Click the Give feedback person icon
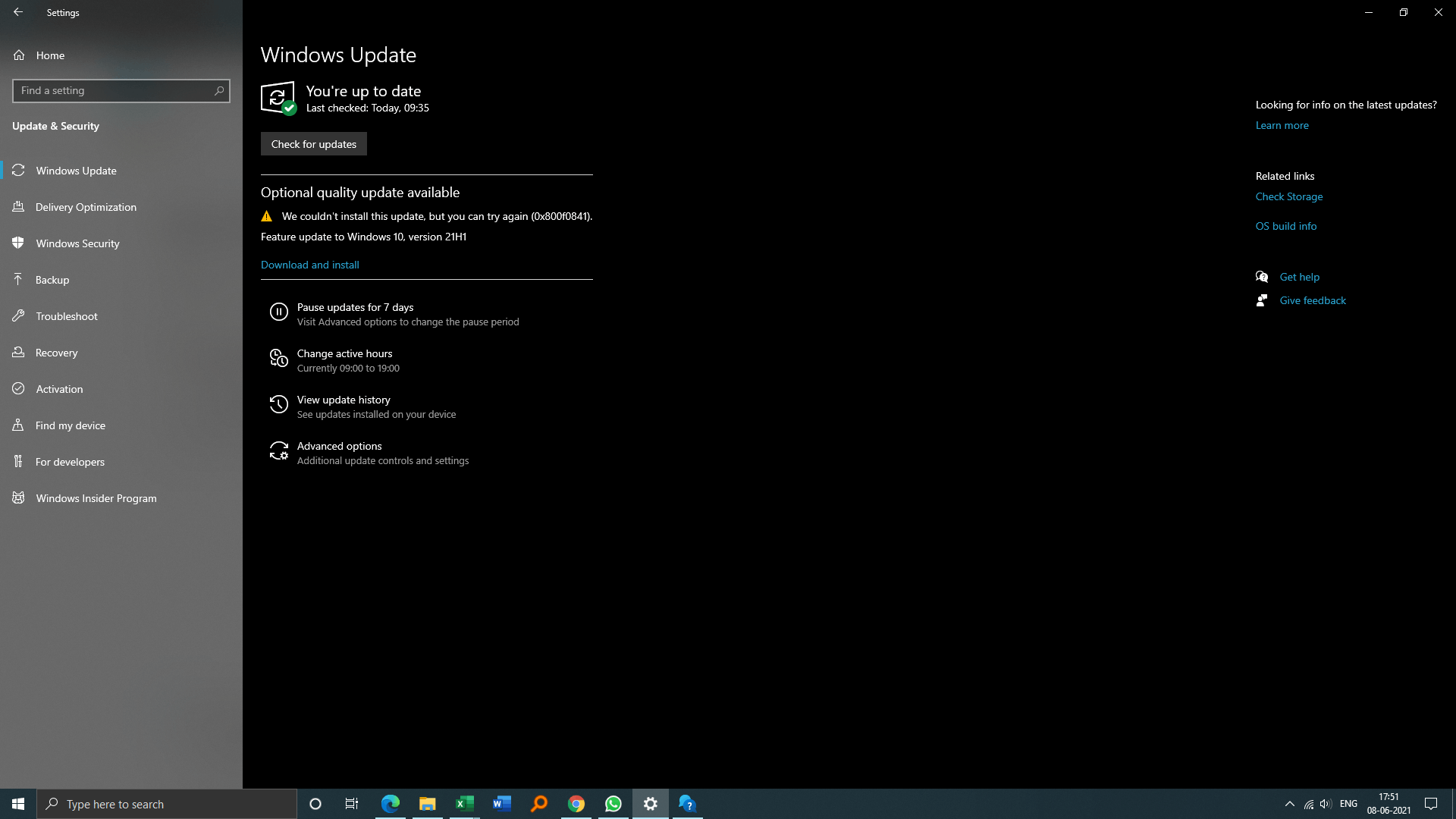The height and width of the screenshot is (819, 1456). pyautogui.click(x=1262, y=300)
